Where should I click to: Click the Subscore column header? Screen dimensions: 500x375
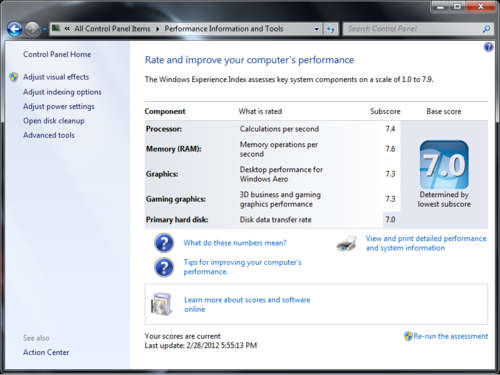[x=385, y=111]
